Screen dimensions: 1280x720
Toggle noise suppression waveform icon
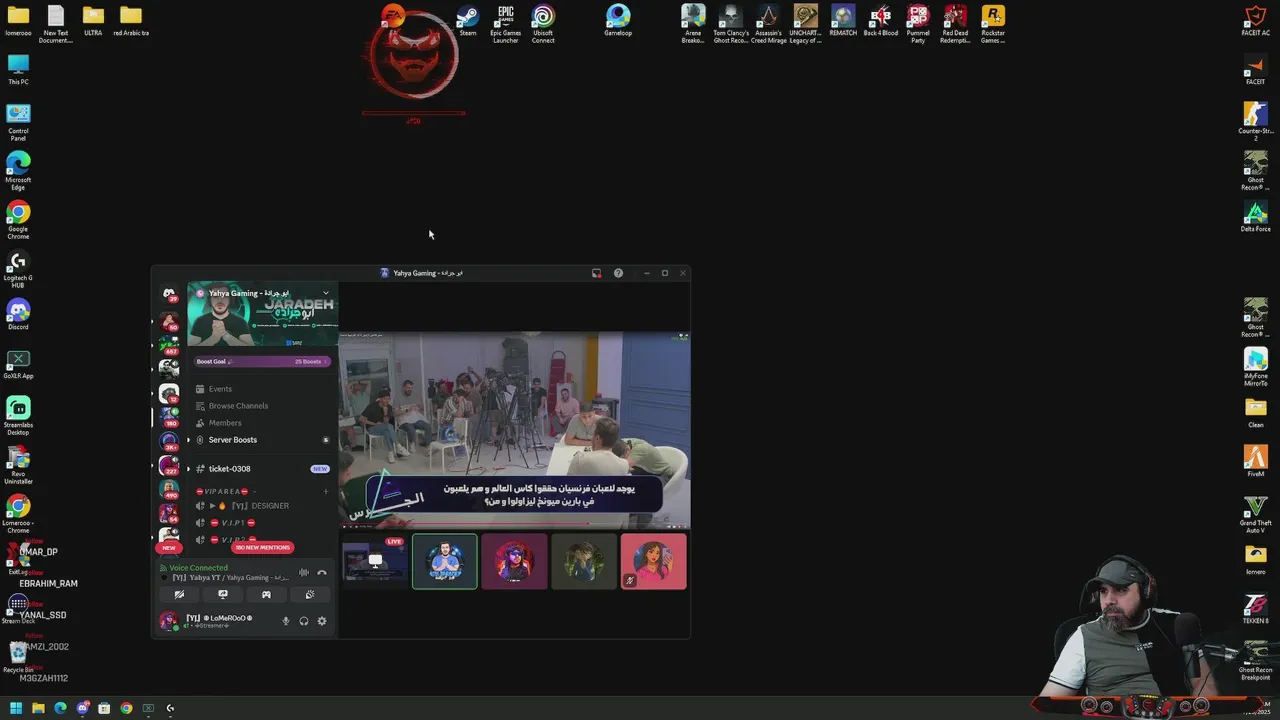point(304,572)
